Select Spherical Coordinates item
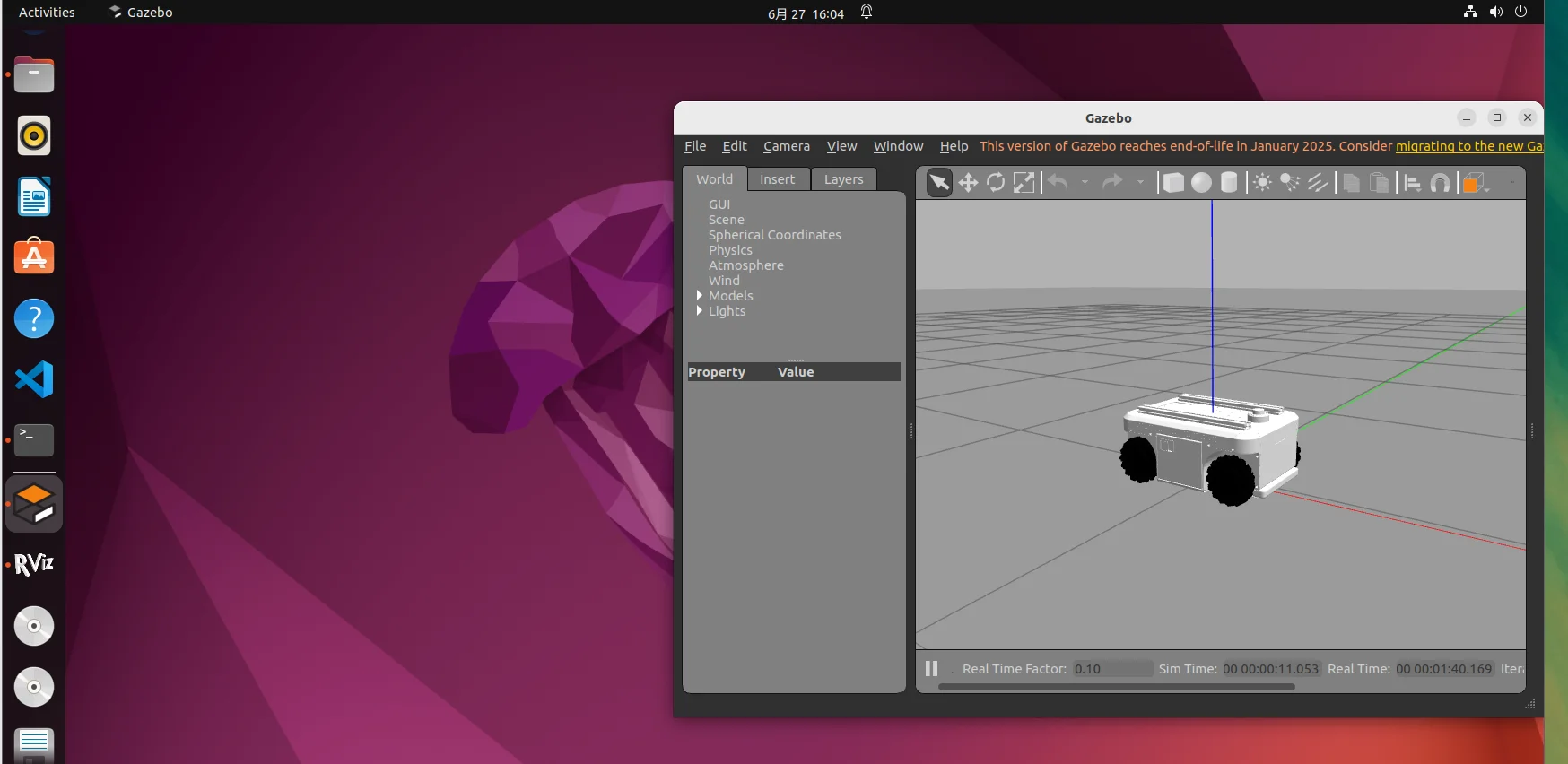 (x=775, y=235)
